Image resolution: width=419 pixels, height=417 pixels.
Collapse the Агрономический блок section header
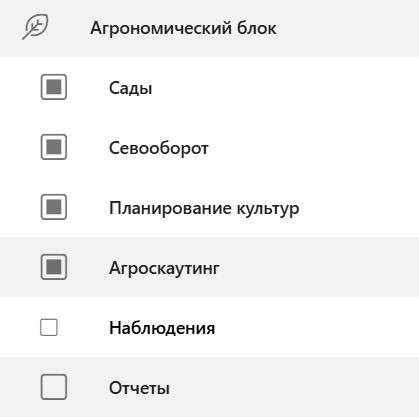[x=209, y=28]
